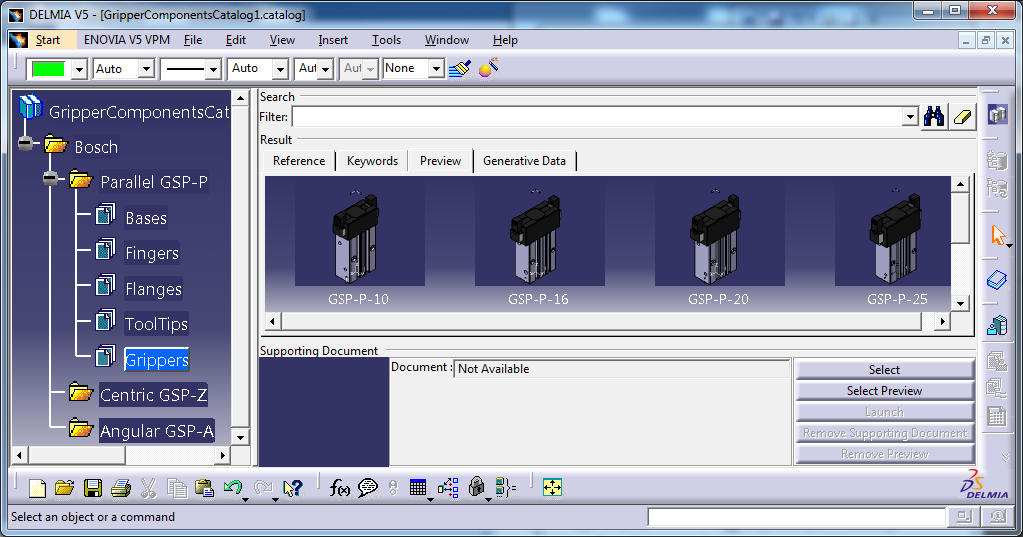Collapse the Parallel GSP-P node
Viewport: 1023px width, 537px height.
[50, 178]
